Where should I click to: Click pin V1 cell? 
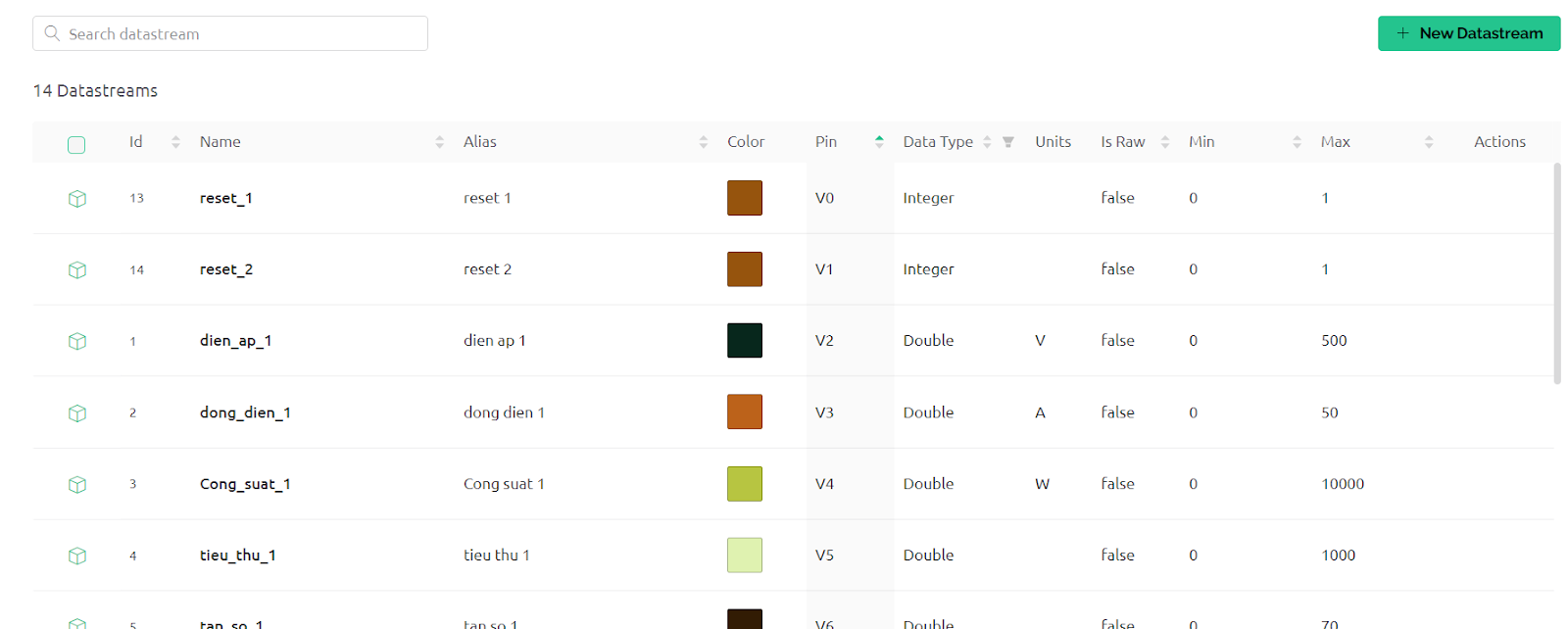click(824, 269)
